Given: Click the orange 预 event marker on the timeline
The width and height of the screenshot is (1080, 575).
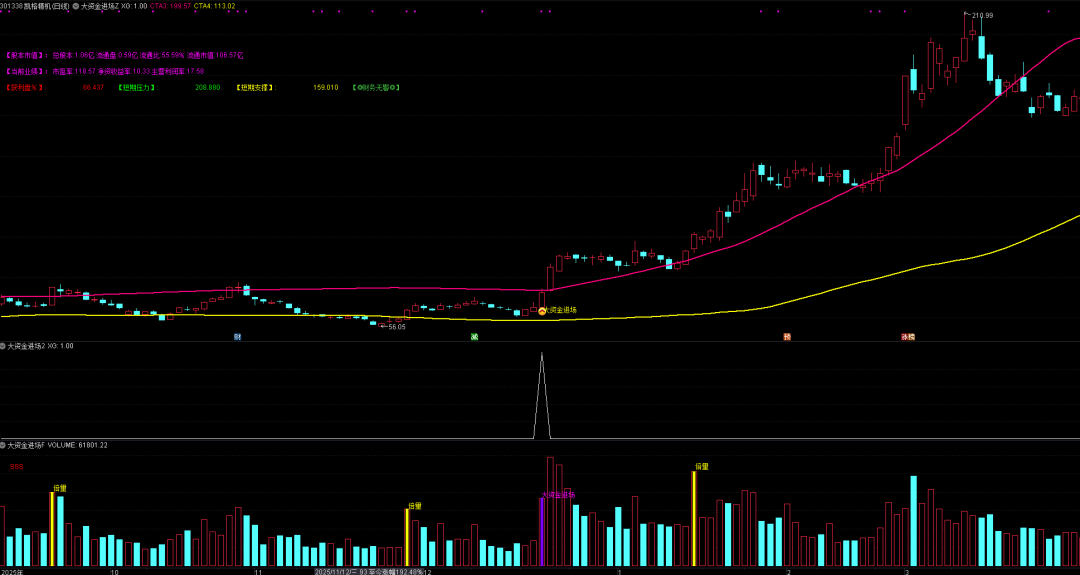Looking at the screenshot, I should point(787,337).
